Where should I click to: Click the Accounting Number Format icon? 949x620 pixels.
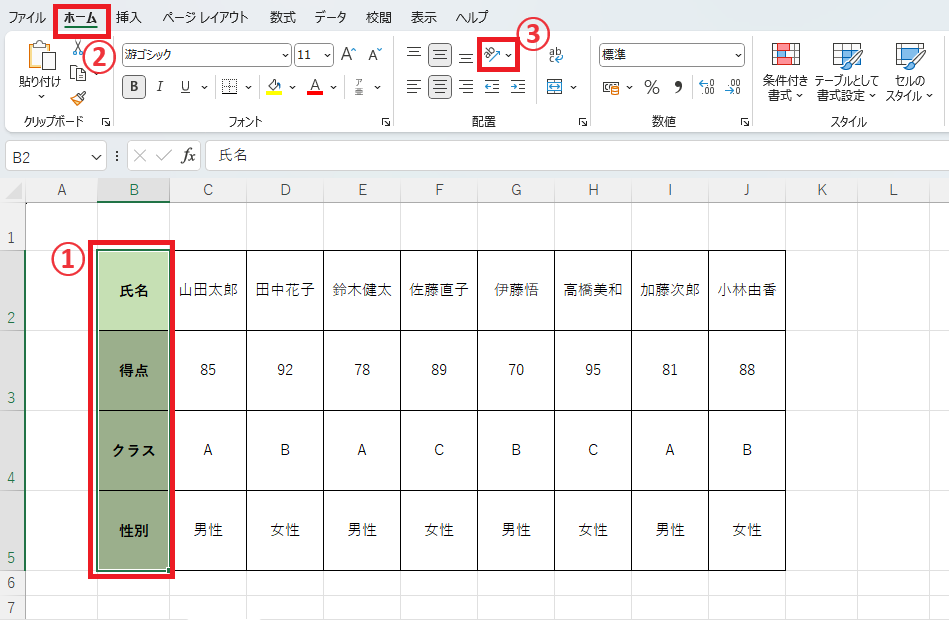(611, 88)
